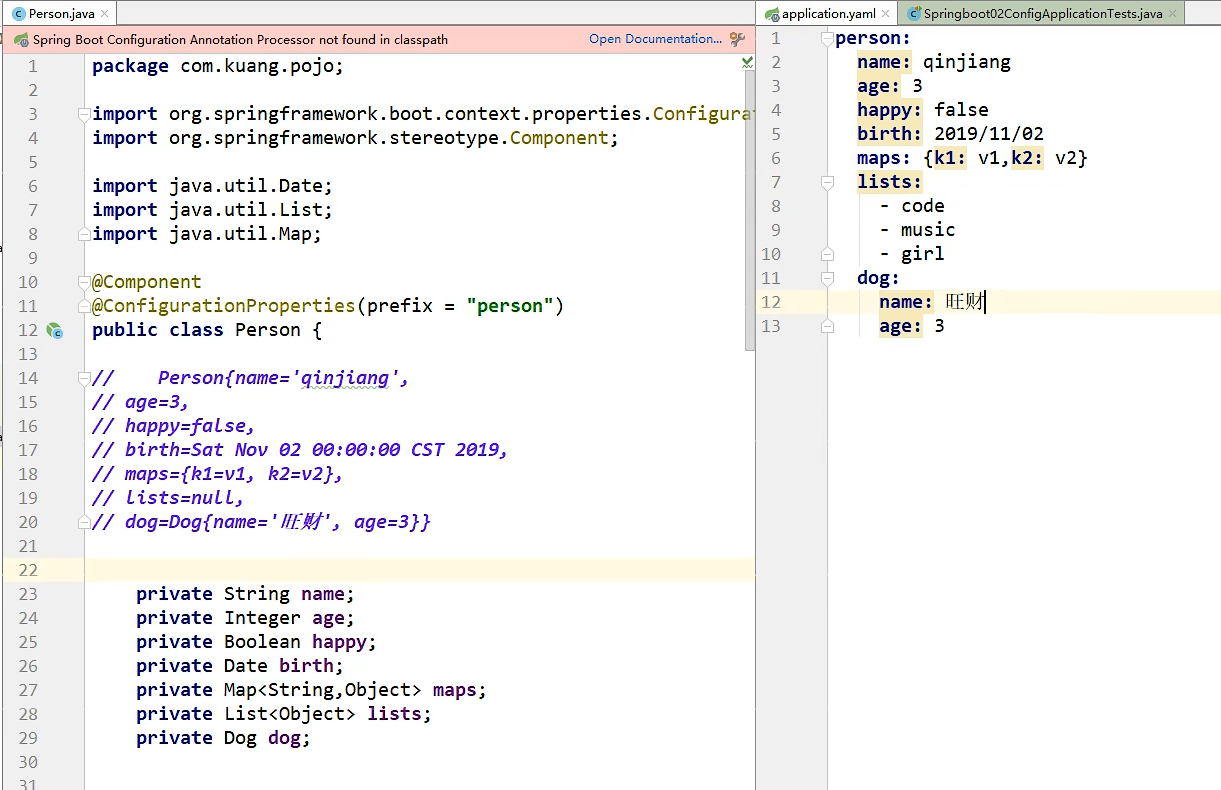This screenshot has width=1221, height=790.
Task: Click the qinjiang name value in application.yaml
Action: coord(966,62)
